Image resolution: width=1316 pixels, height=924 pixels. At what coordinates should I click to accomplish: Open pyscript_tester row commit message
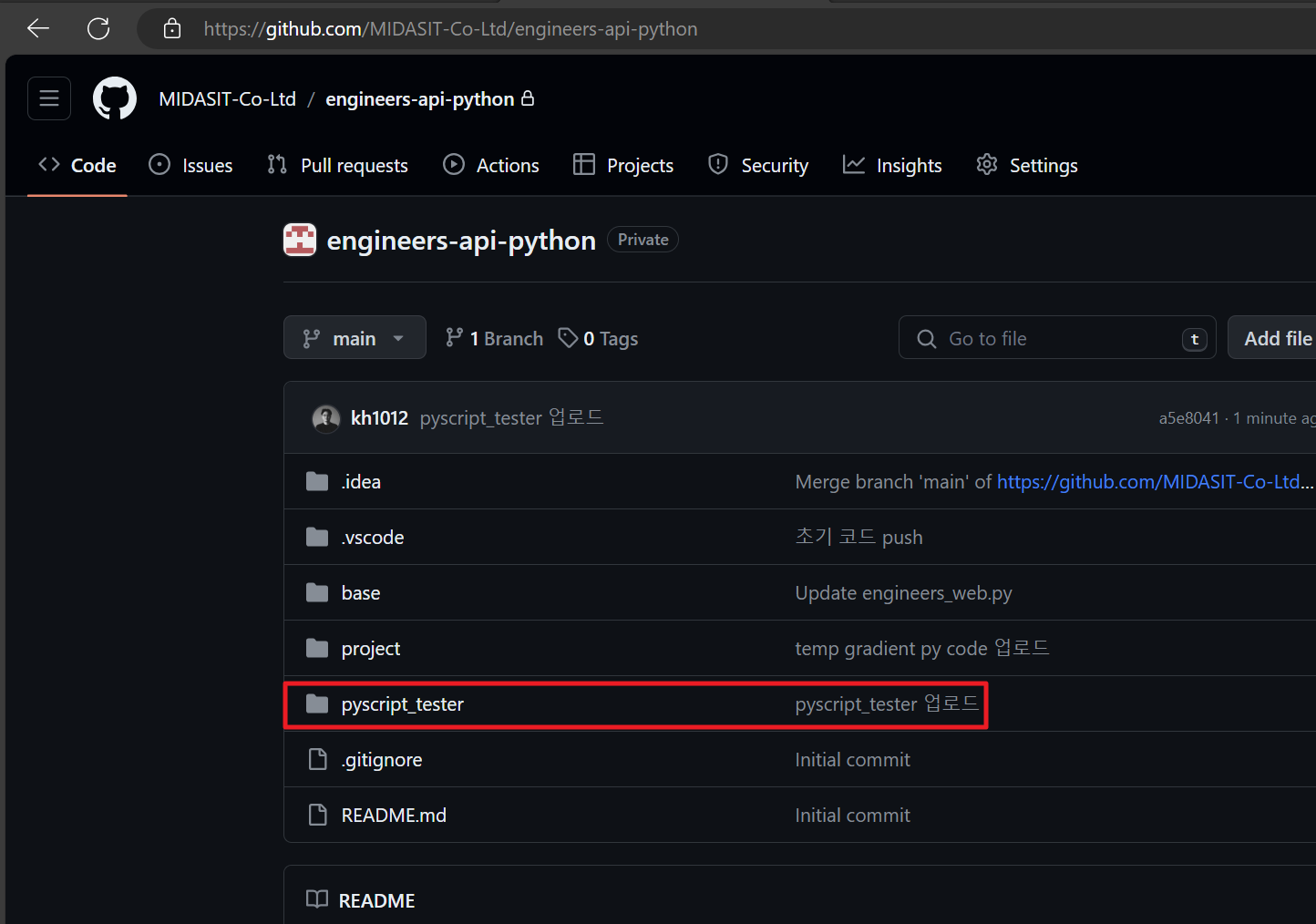tap(887, 703)
